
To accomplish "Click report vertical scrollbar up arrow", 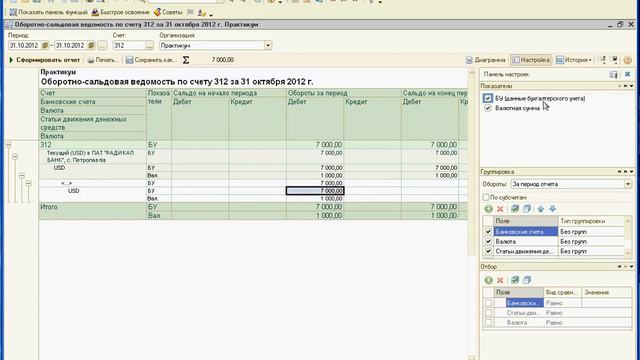I will point(472,73).
